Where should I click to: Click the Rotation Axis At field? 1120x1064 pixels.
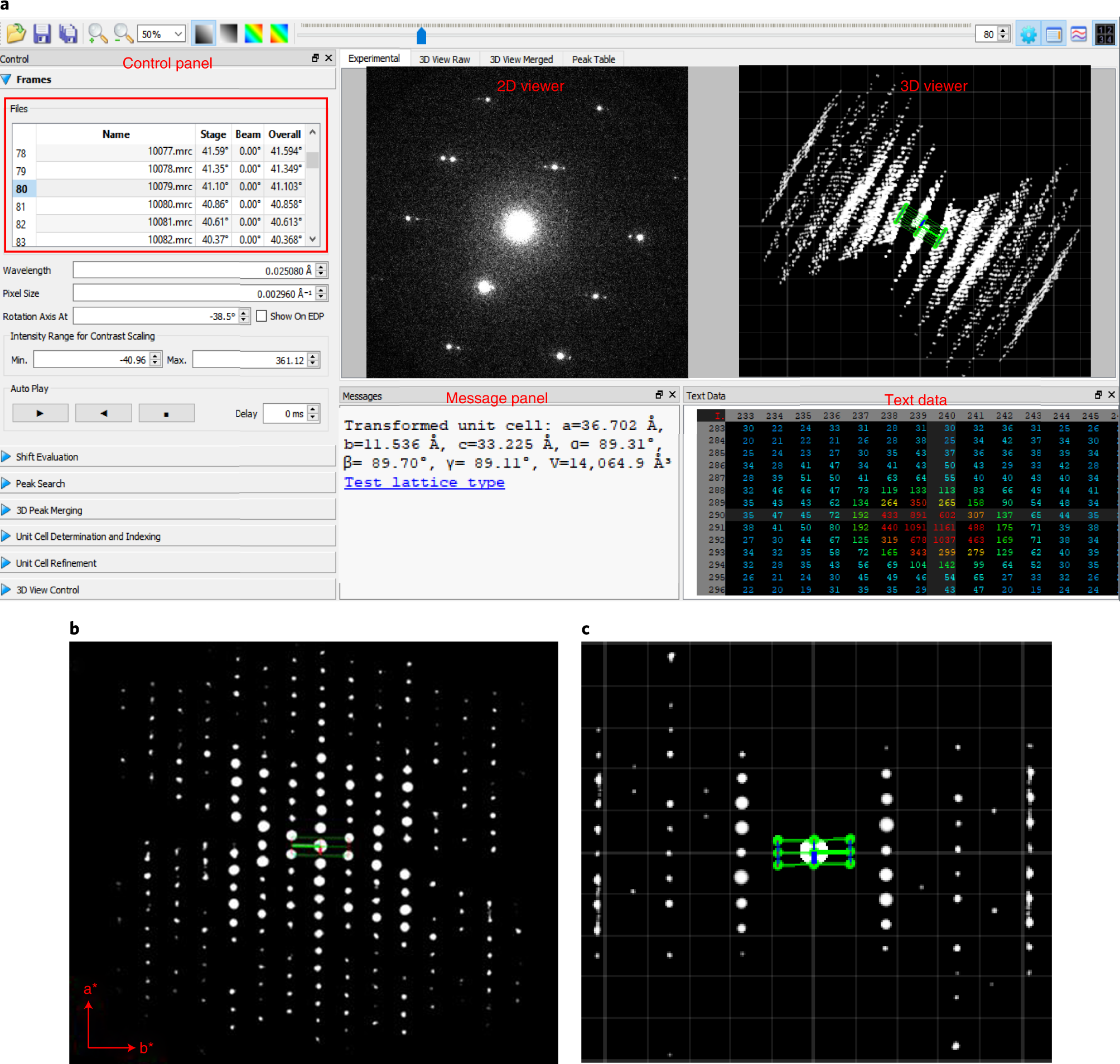[156, 316]
